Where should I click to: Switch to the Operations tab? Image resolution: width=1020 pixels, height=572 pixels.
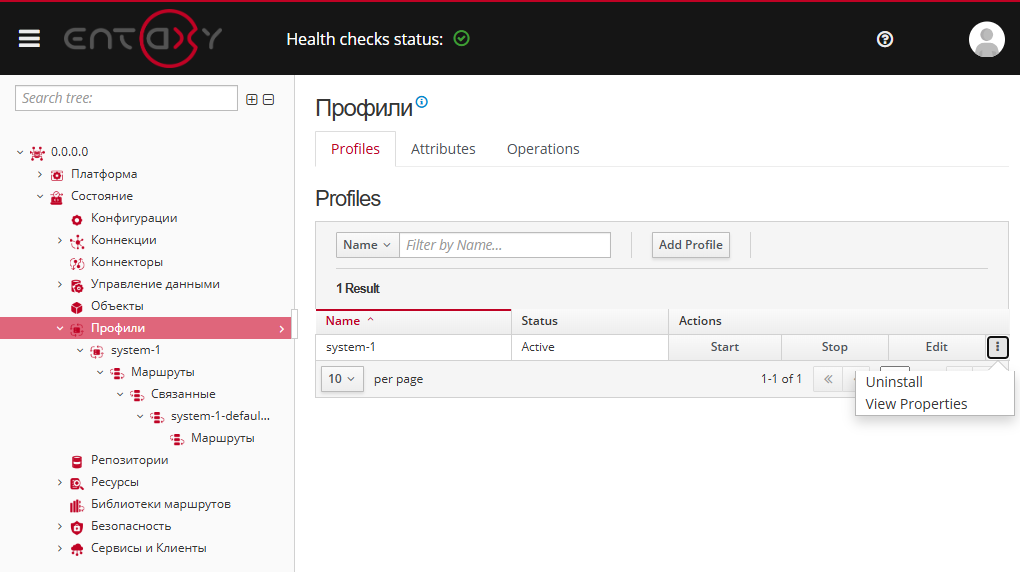[543, 149]
